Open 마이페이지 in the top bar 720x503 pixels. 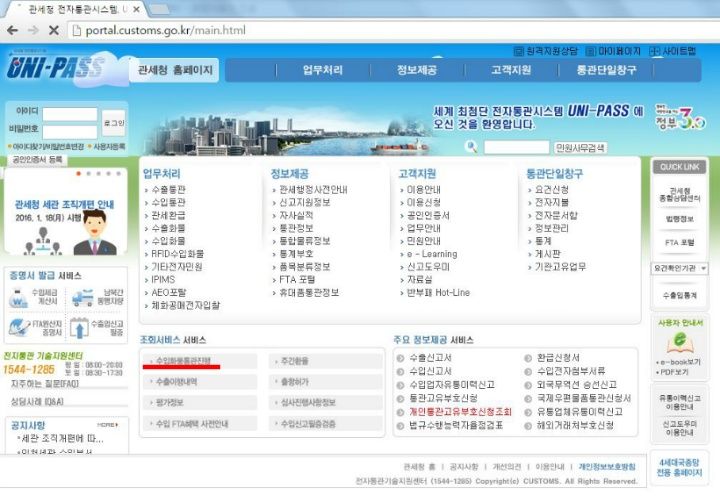point(613,51)
